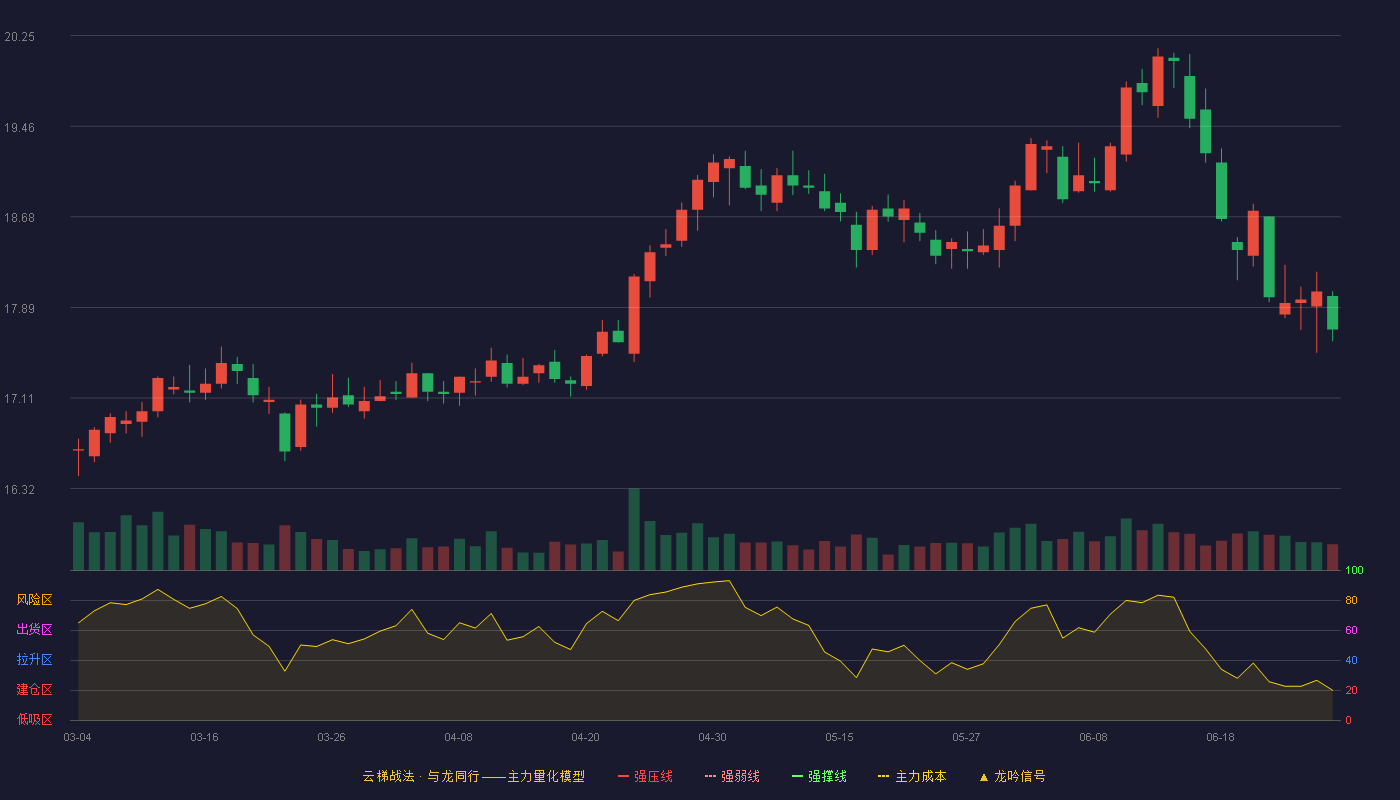The height and width of the screenshot is (800, 1400).
Task: Click the 05-15 date axis label
Action: pyautogui.click(x=839, y=737)
